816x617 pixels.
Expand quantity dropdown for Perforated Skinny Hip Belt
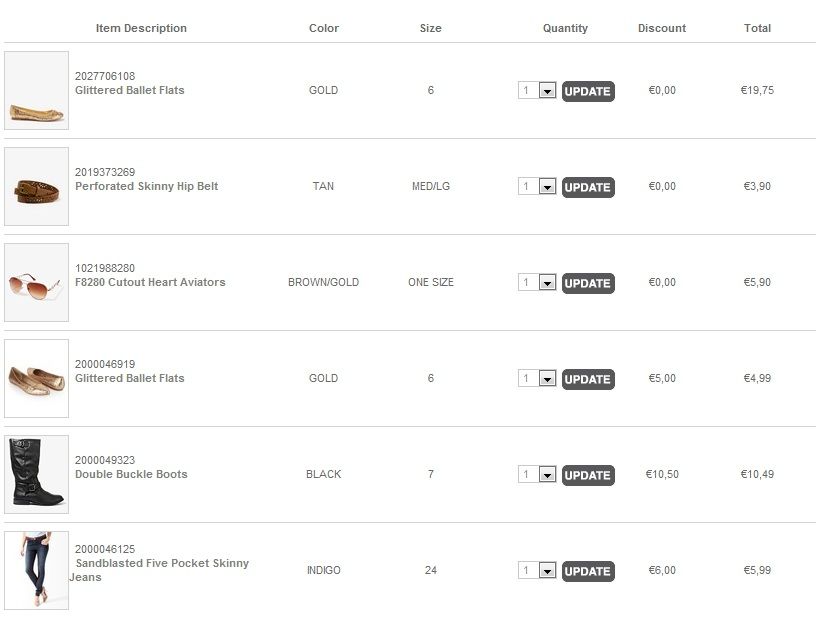click(547, 186)
